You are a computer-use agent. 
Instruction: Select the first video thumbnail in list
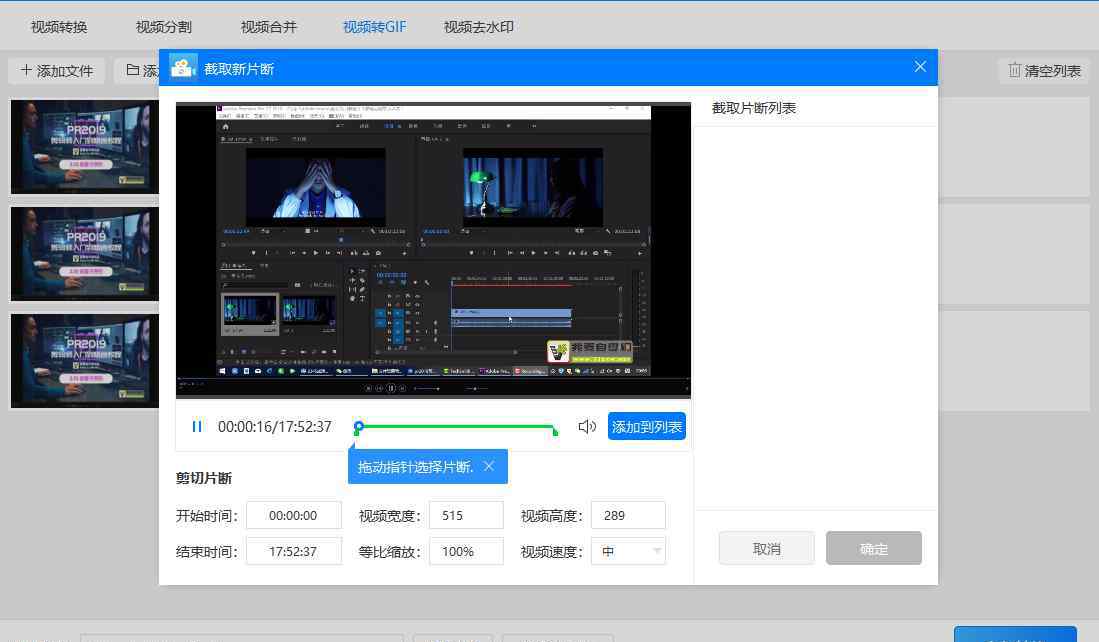pos(85,146)
